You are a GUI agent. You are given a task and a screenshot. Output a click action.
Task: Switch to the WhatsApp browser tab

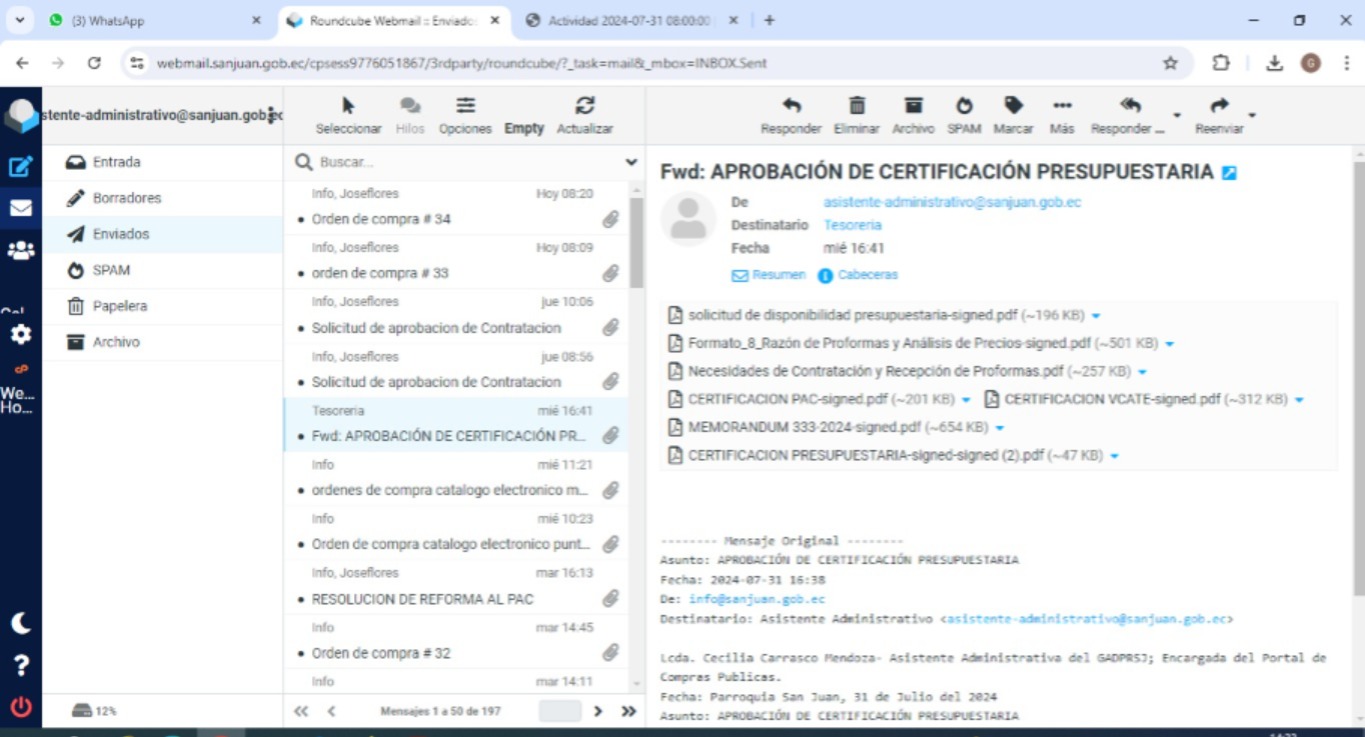pos(150,20)
